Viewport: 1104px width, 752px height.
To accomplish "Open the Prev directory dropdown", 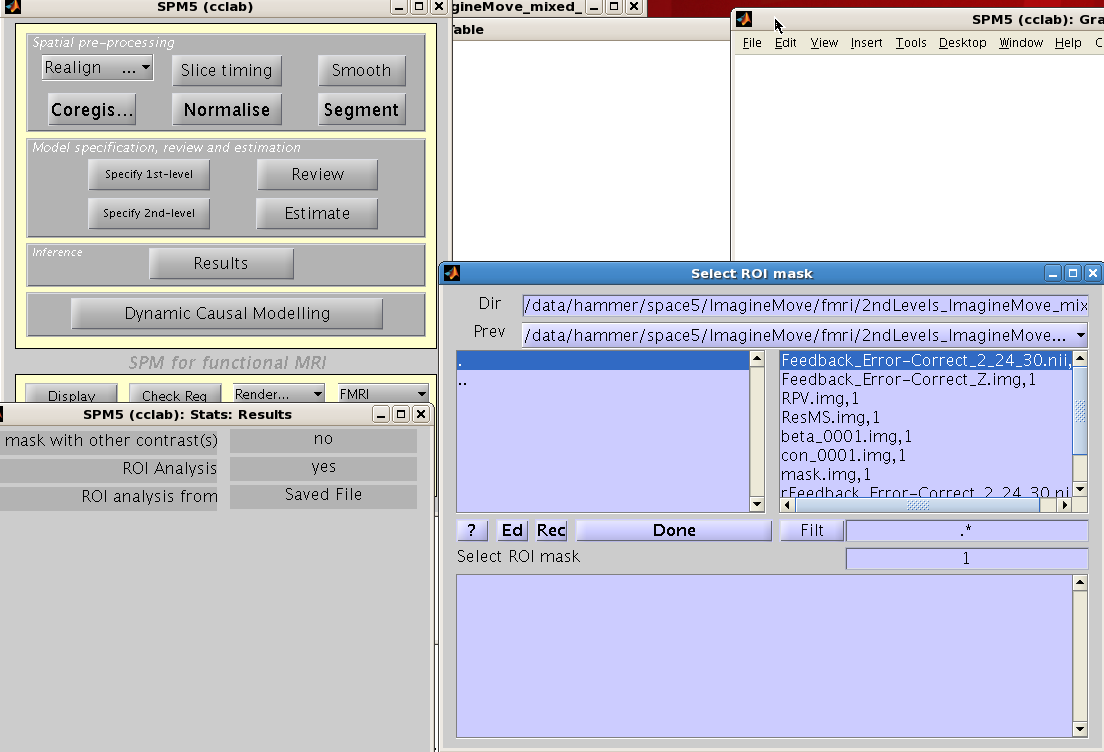I will (805, 335).
